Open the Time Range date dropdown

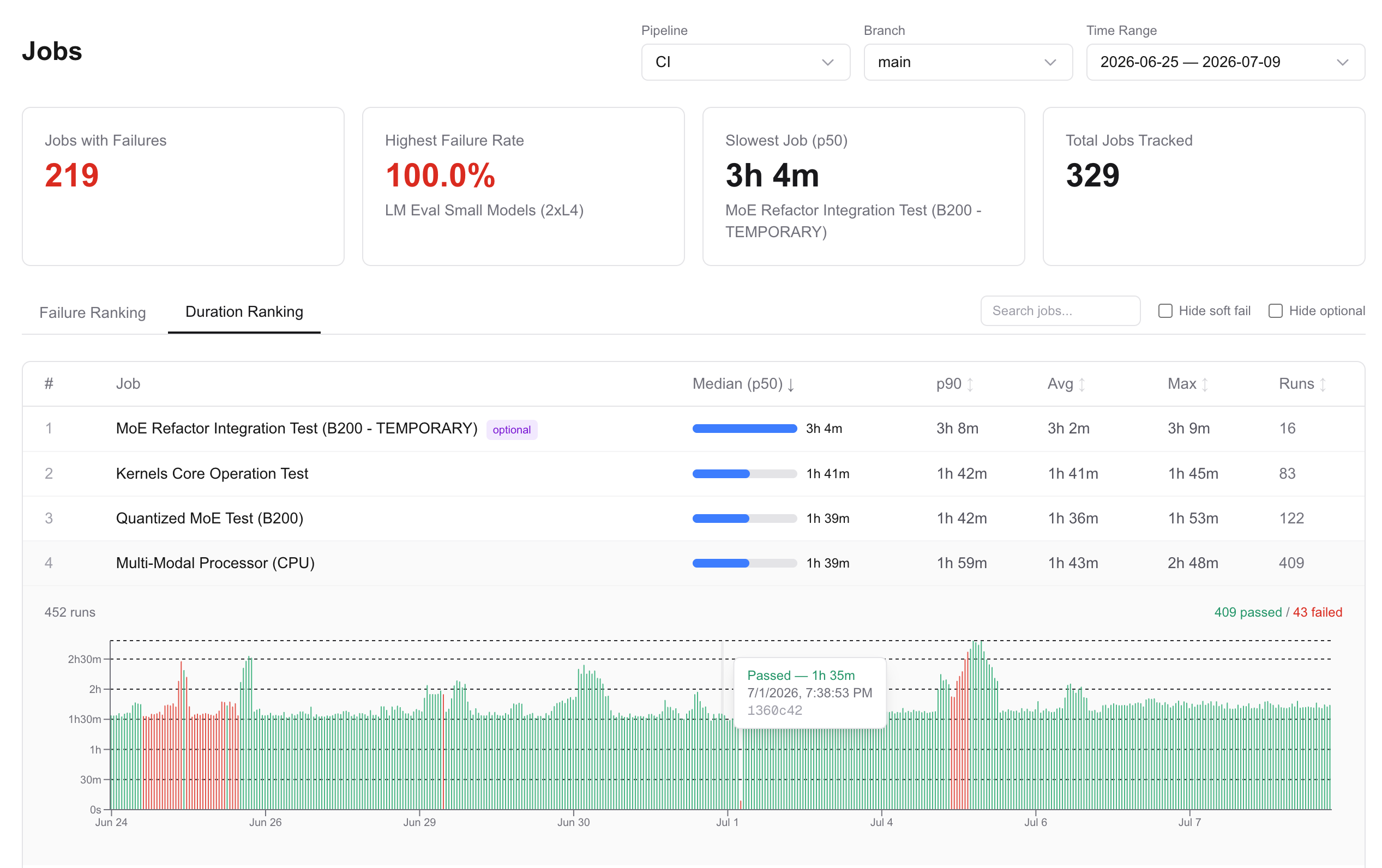1225,62
